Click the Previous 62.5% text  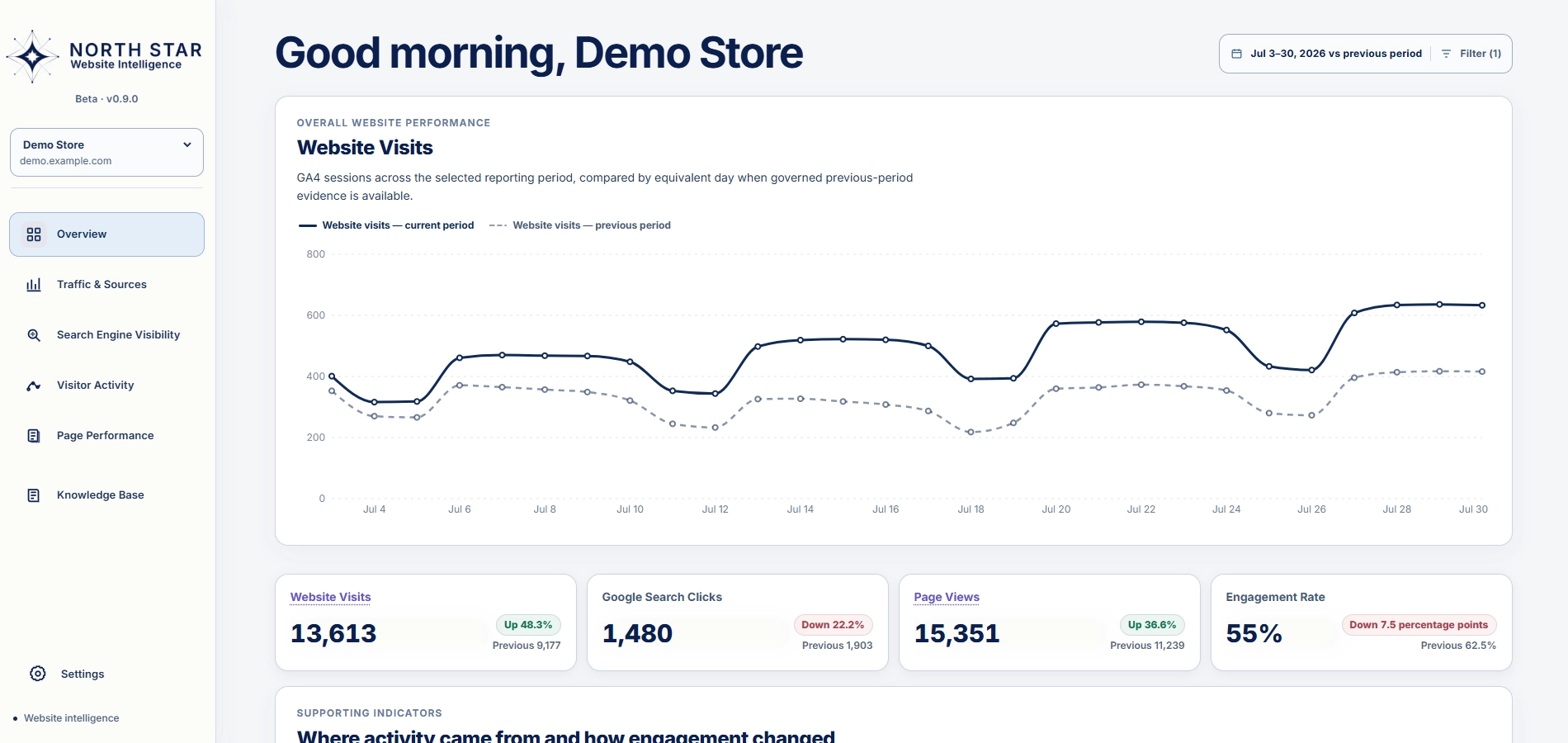[x=1458, y=646]
